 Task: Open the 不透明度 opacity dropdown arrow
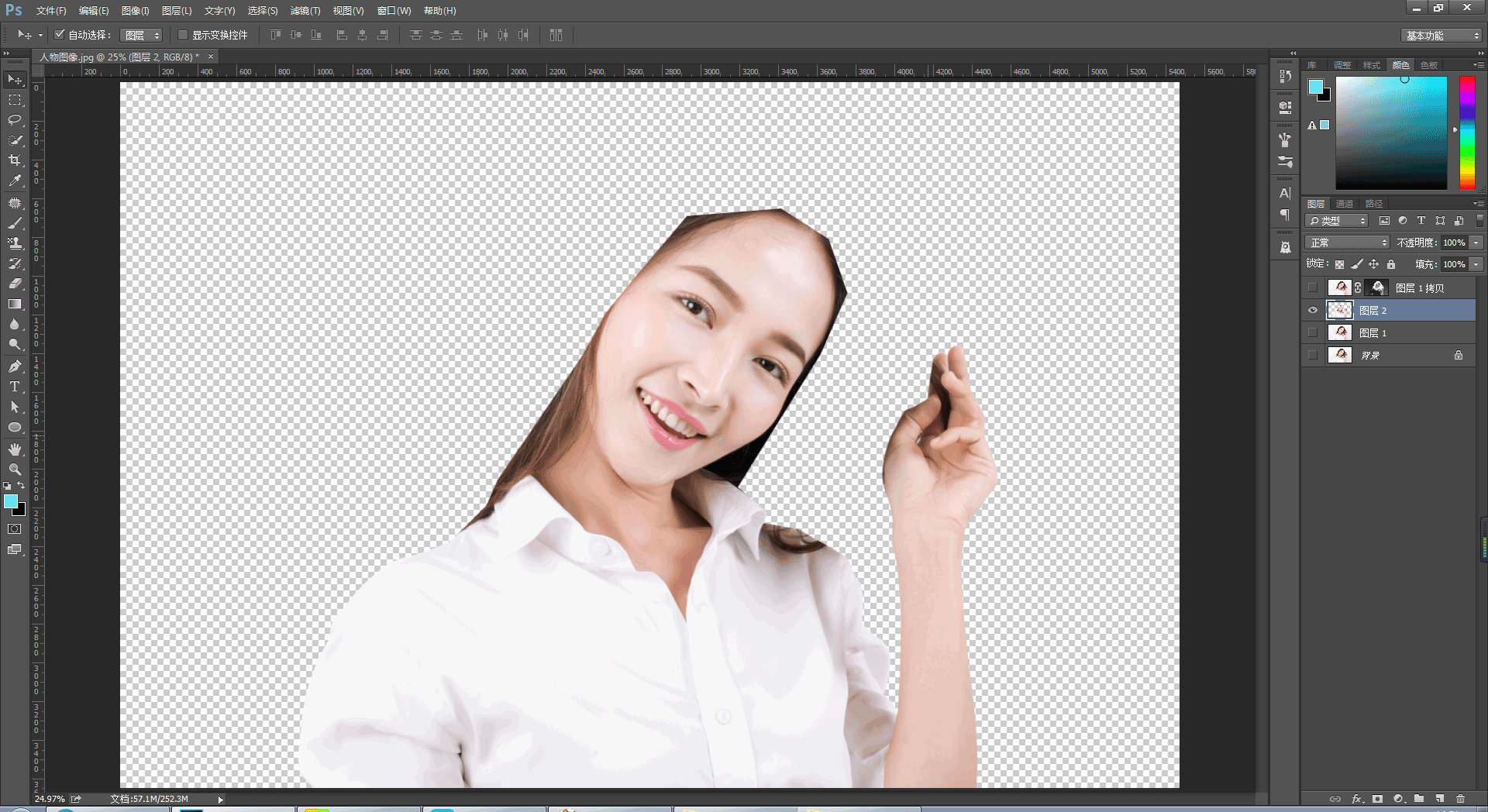pyautogui.click(x=1476, y=243)
